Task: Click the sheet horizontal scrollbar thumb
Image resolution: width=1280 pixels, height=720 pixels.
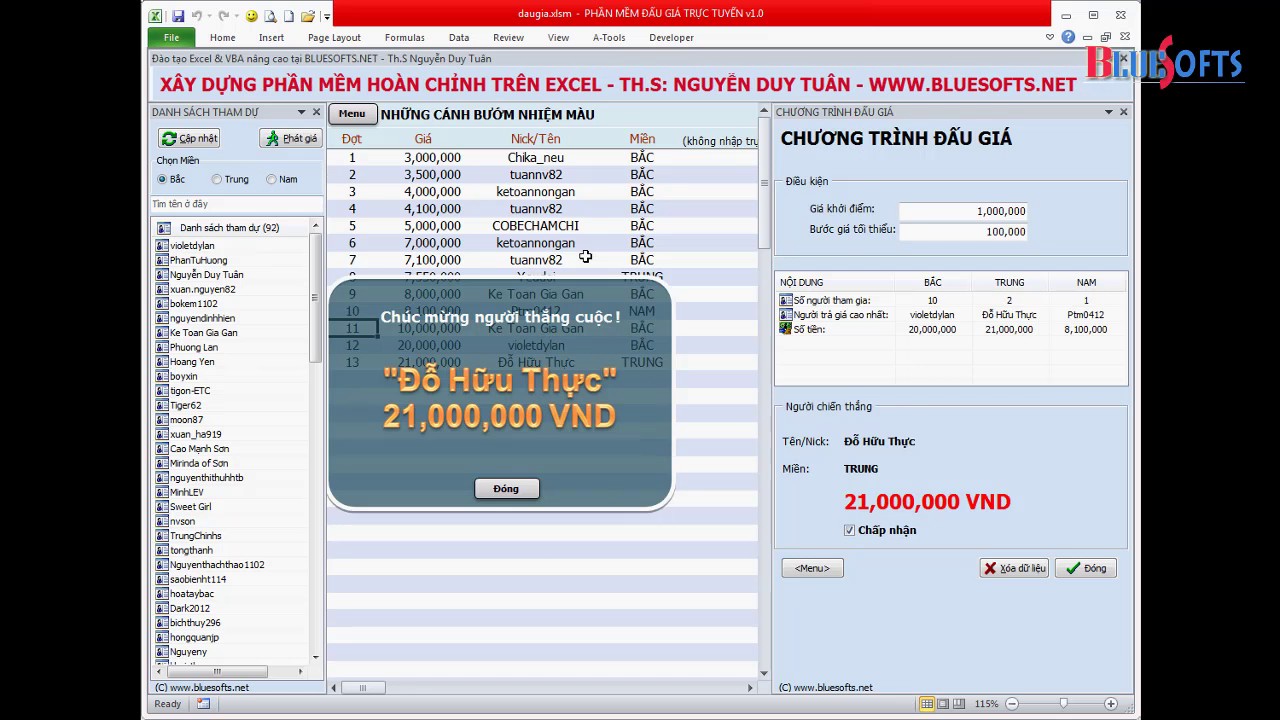Action: 362,687
